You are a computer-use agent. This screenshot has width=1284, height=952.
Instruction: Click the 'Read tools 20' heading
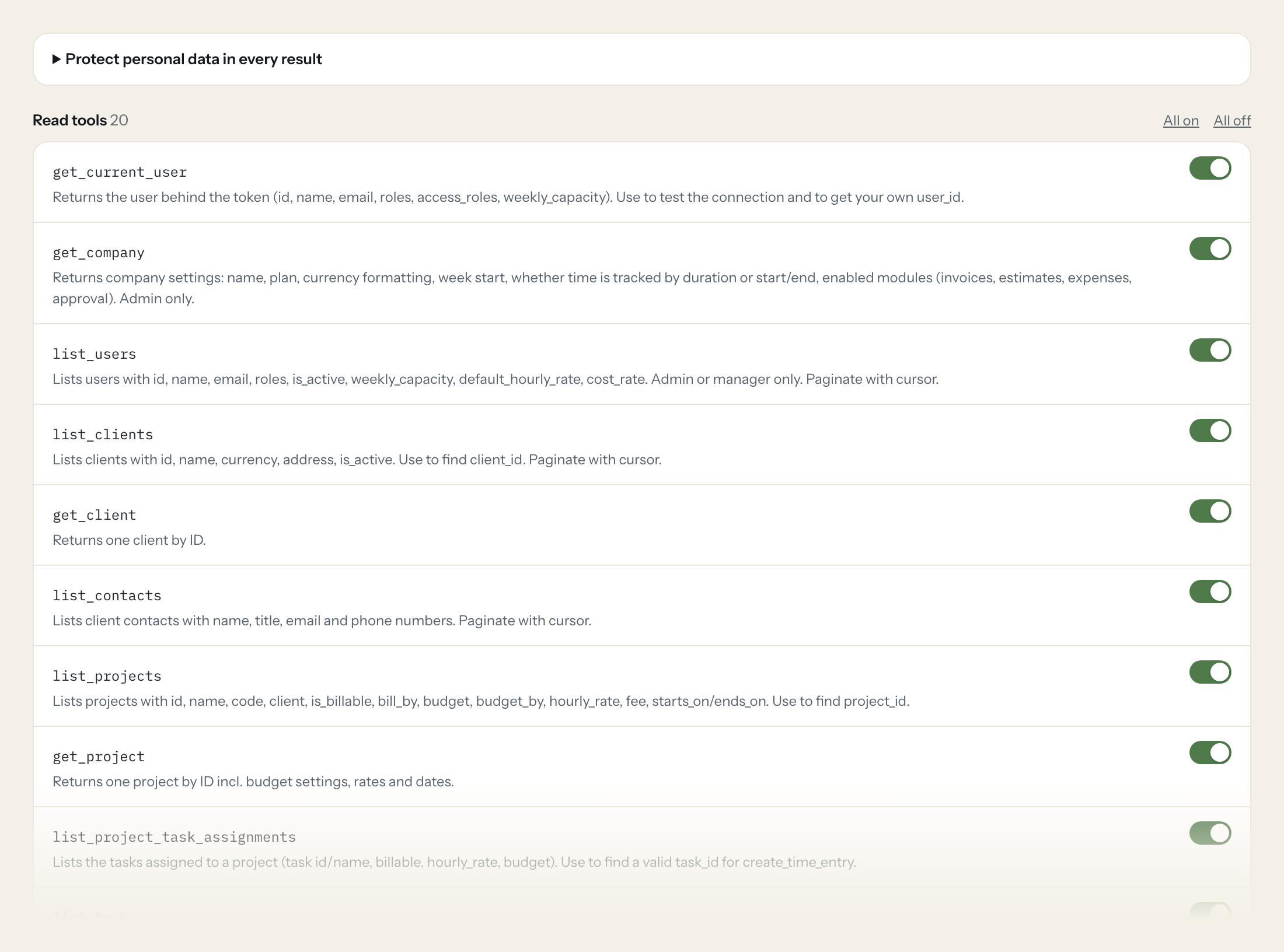click(x=81, y=120)
